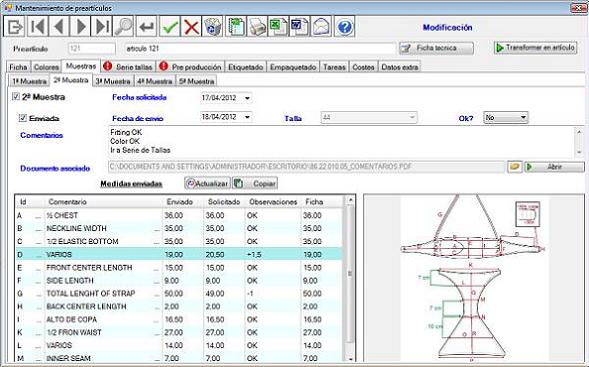The height and width of the screenshot is (367, 589).
Task: Open Fecha de envío date dropdown
Action: pyautogui.click(x=247, y=117)
